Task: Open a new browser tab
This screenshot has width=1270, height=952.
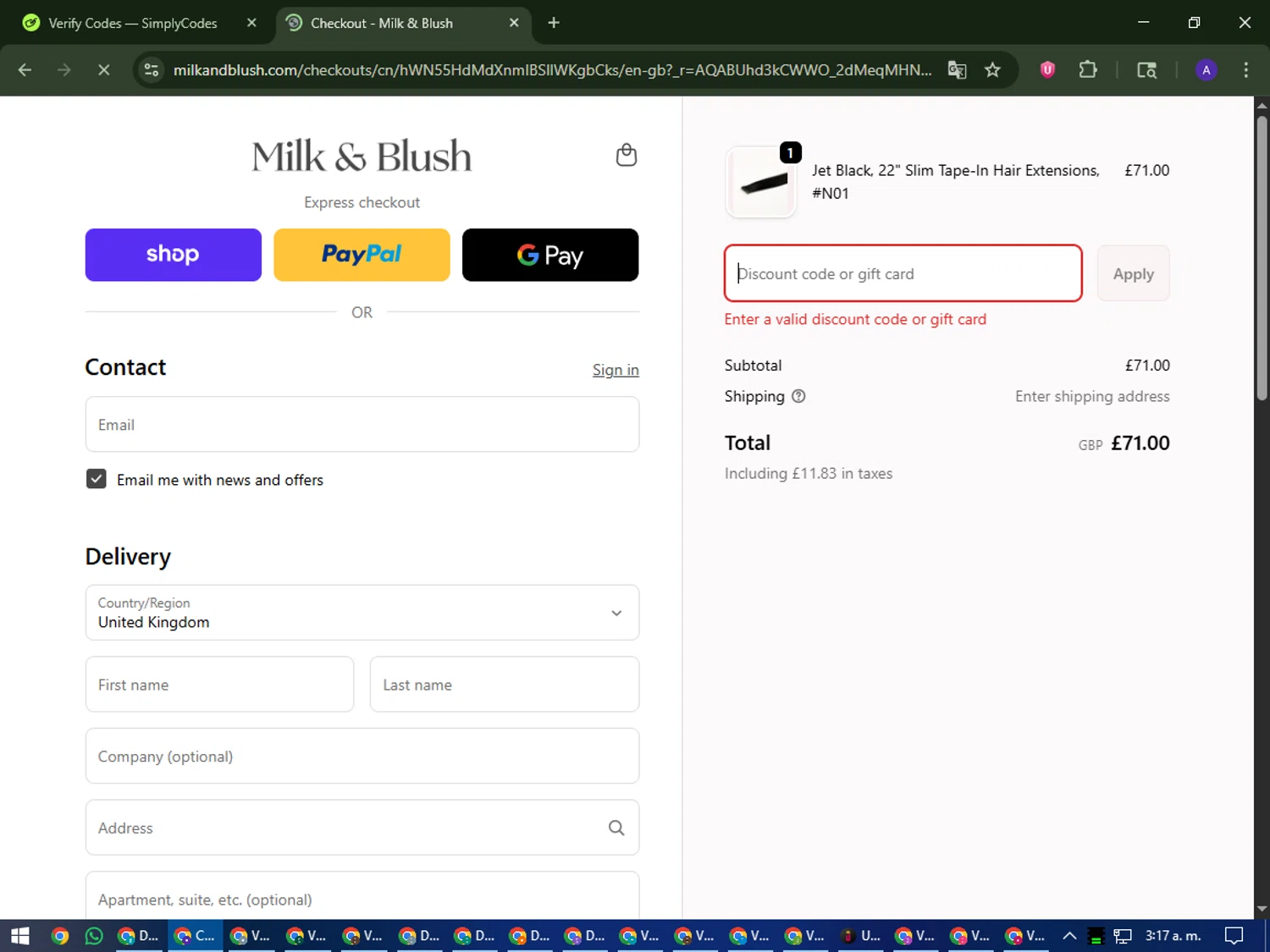Action: point(554,23)
